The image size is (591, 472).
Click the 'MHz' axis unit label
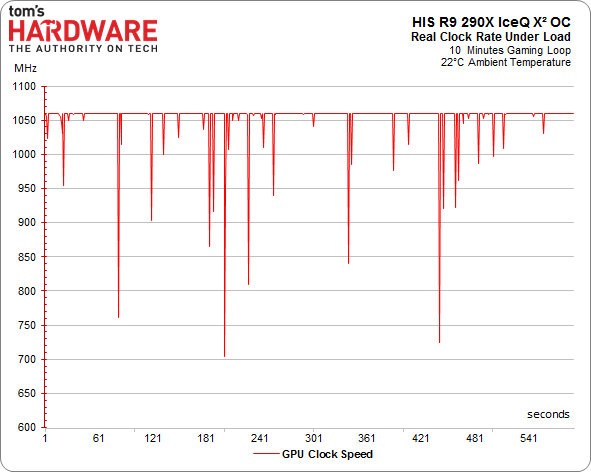tap(26, 68)
